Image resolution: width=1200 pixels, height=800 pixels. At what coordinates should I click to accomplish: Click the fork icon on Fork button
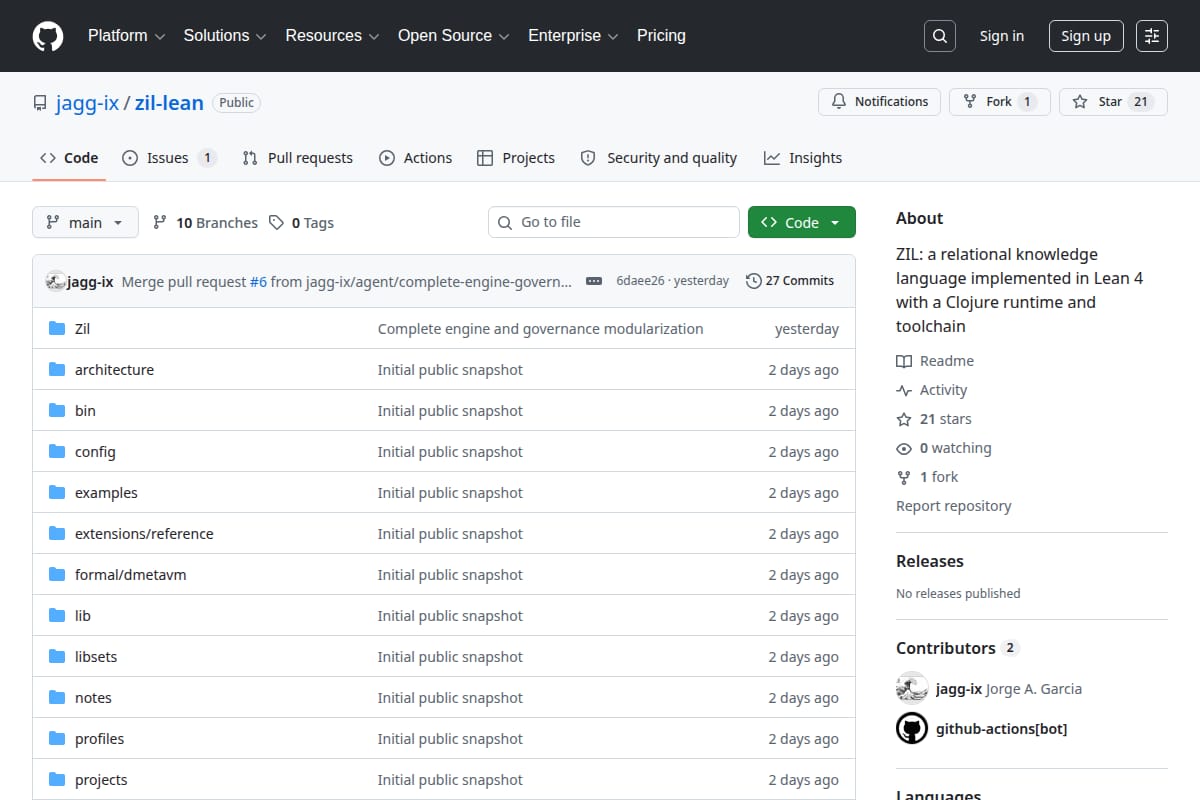[970, 102]
